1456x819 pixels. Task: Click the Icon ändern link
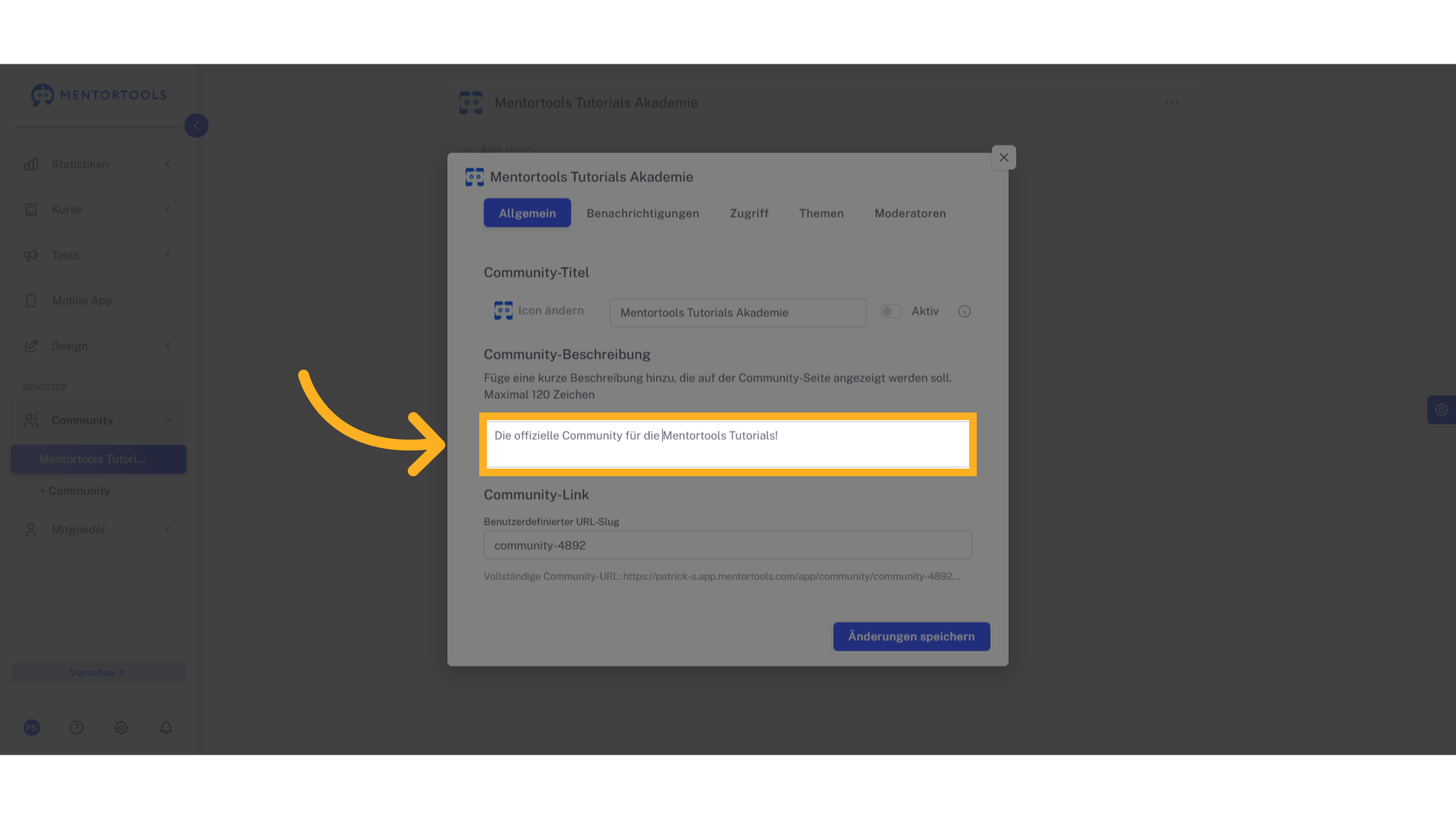click(551, 311)
